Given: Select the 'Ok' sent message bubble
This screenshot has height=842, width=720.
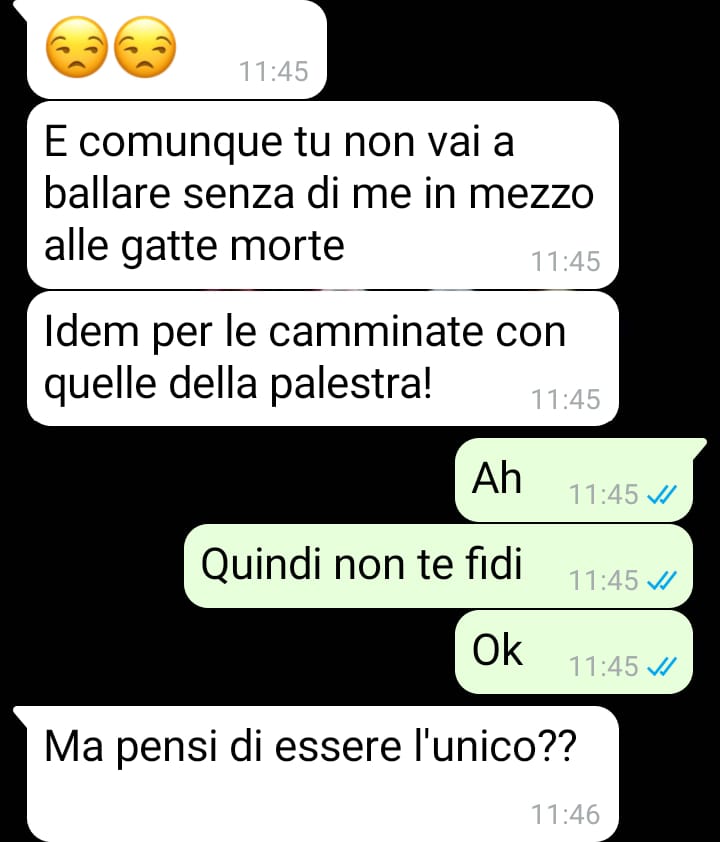Looking at the screenshot, I should pos(573,652).
